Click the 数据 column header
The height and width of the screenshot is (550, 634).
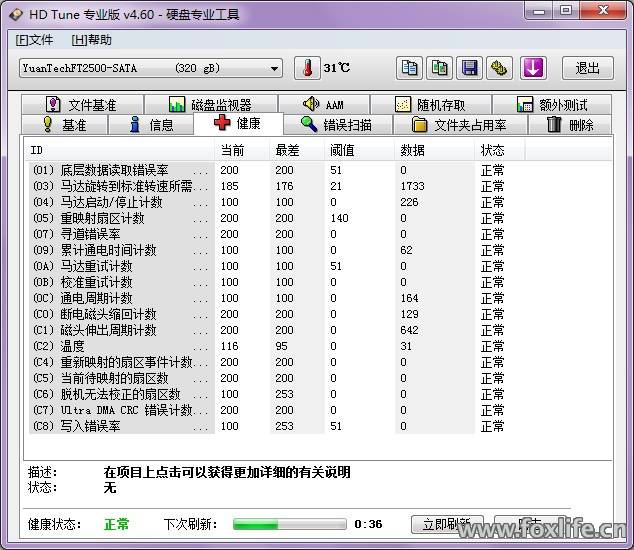(434, 150)
